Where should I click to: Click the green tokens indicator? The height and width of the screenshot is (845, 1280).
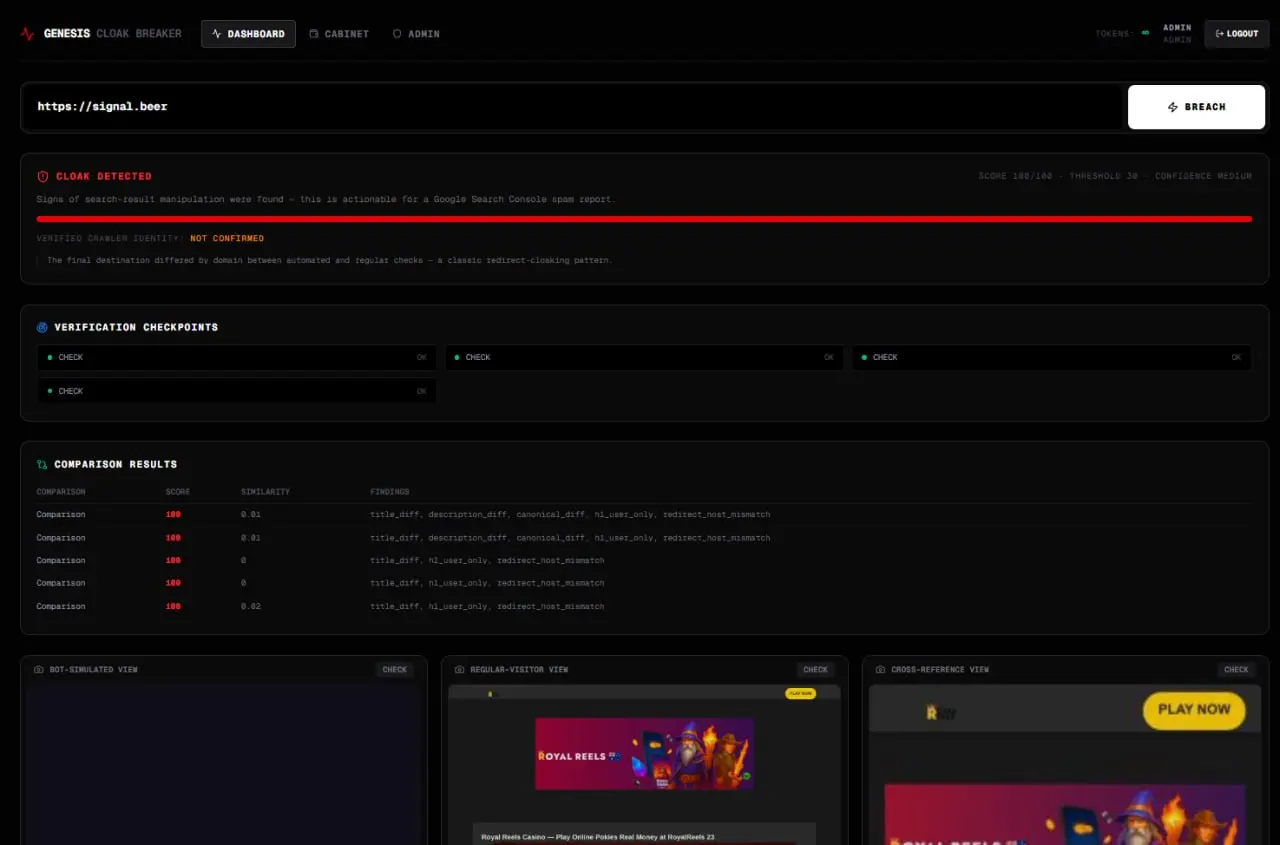(1145, 33)
